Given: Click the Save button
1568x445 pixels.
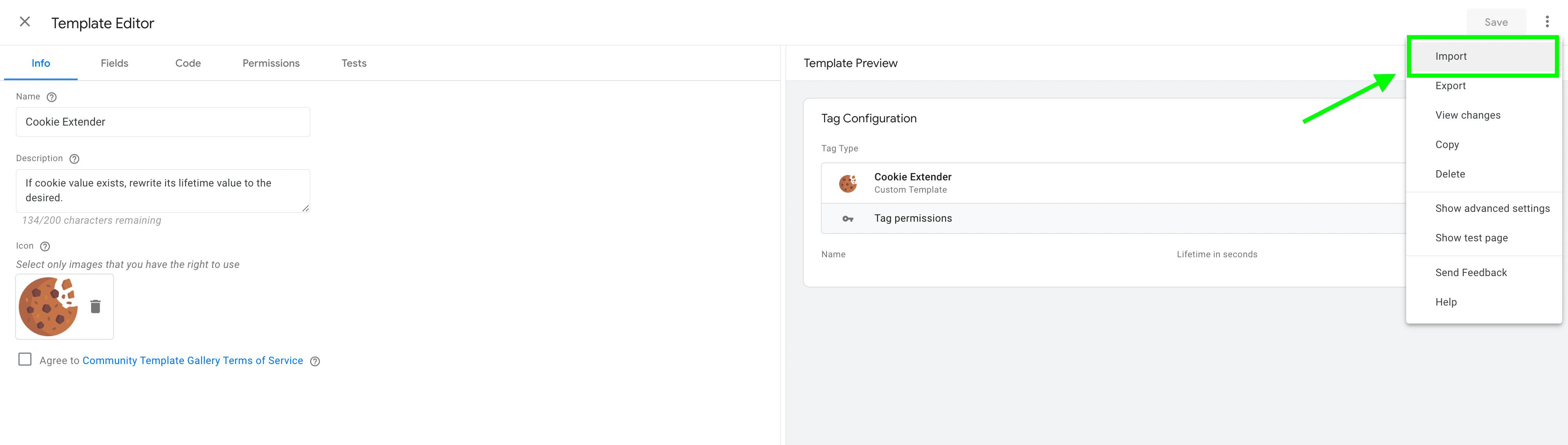Looking at the screenshot, I should 1496,22.
